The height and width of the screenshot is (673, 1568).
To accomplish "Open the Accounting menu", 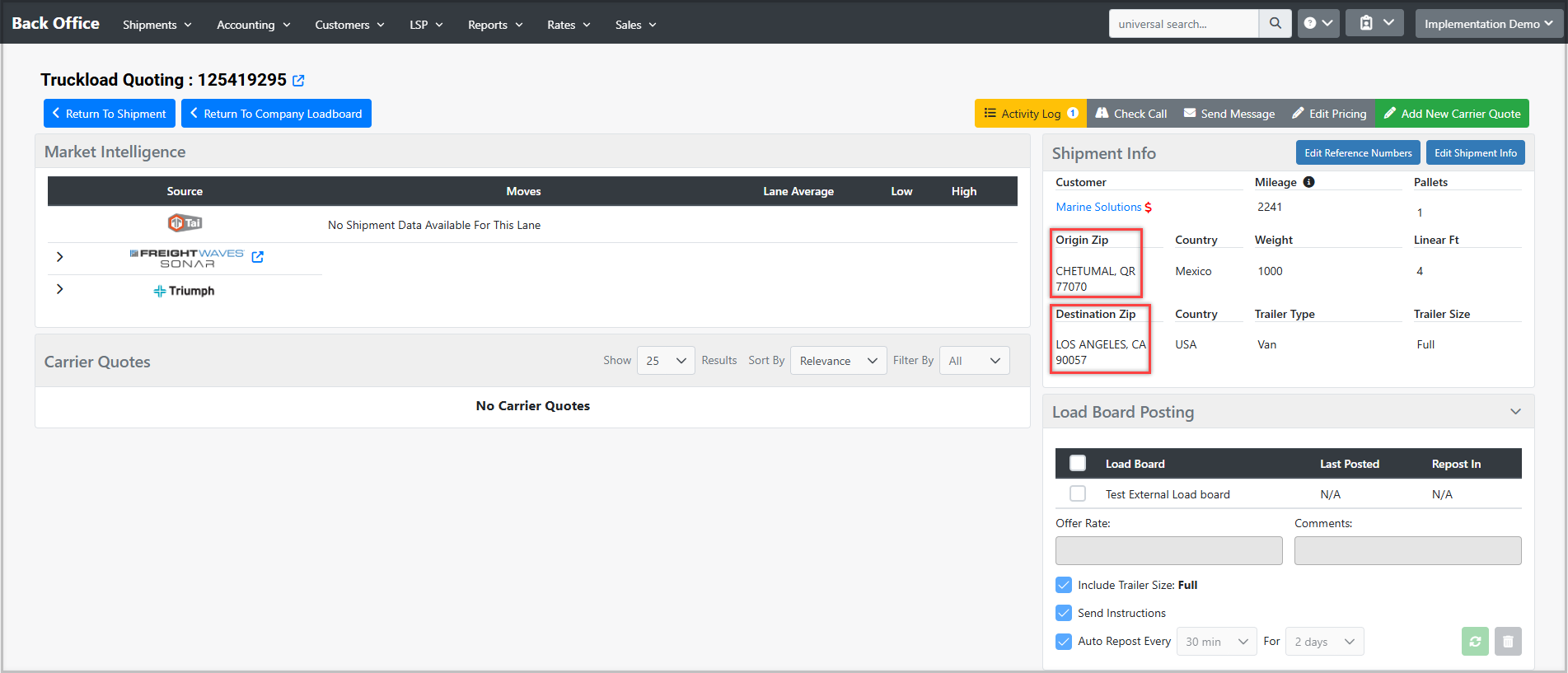I will click(x=253, y=25).
